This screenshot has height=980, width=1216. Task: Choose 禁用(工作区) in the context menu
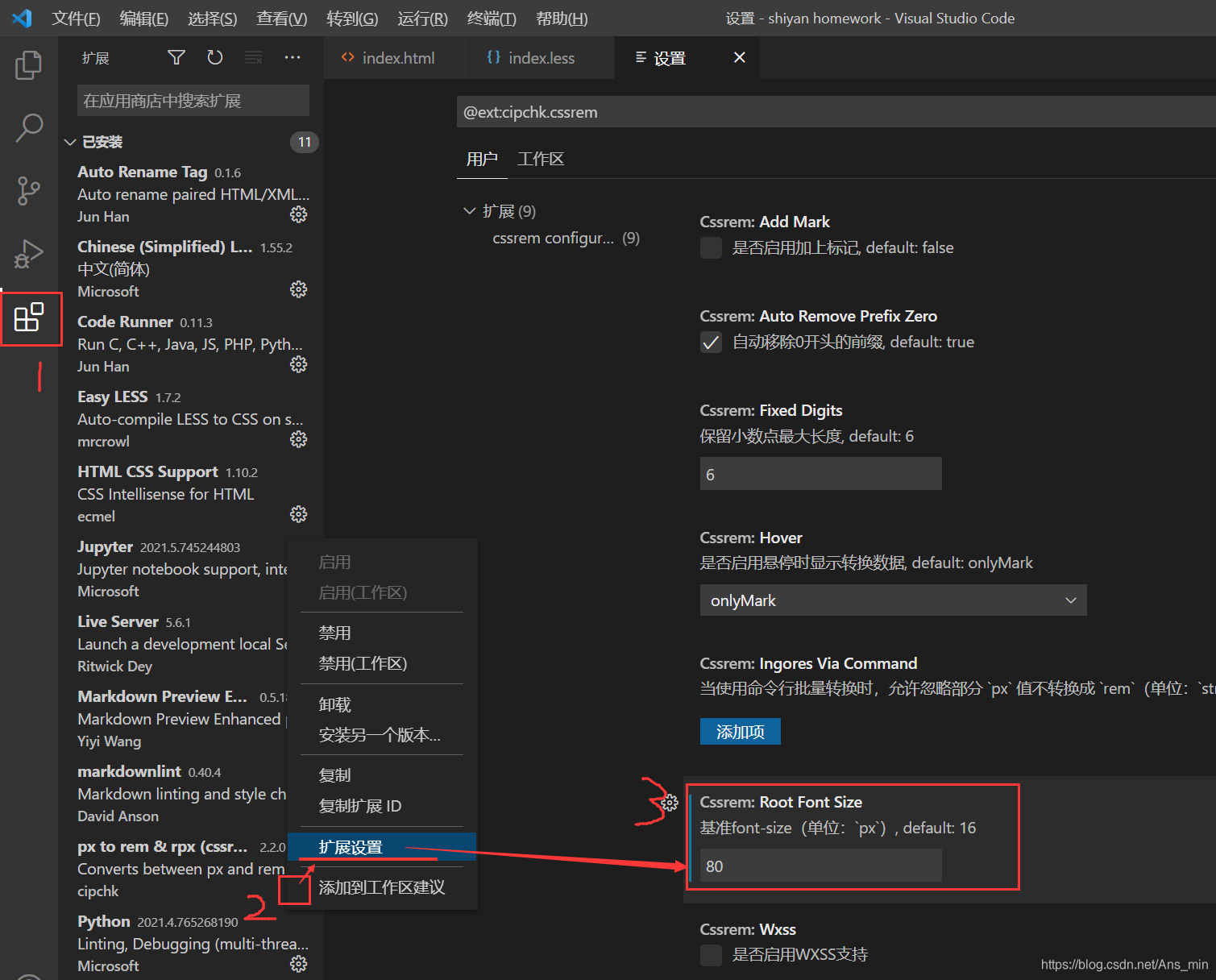(382, 663)
